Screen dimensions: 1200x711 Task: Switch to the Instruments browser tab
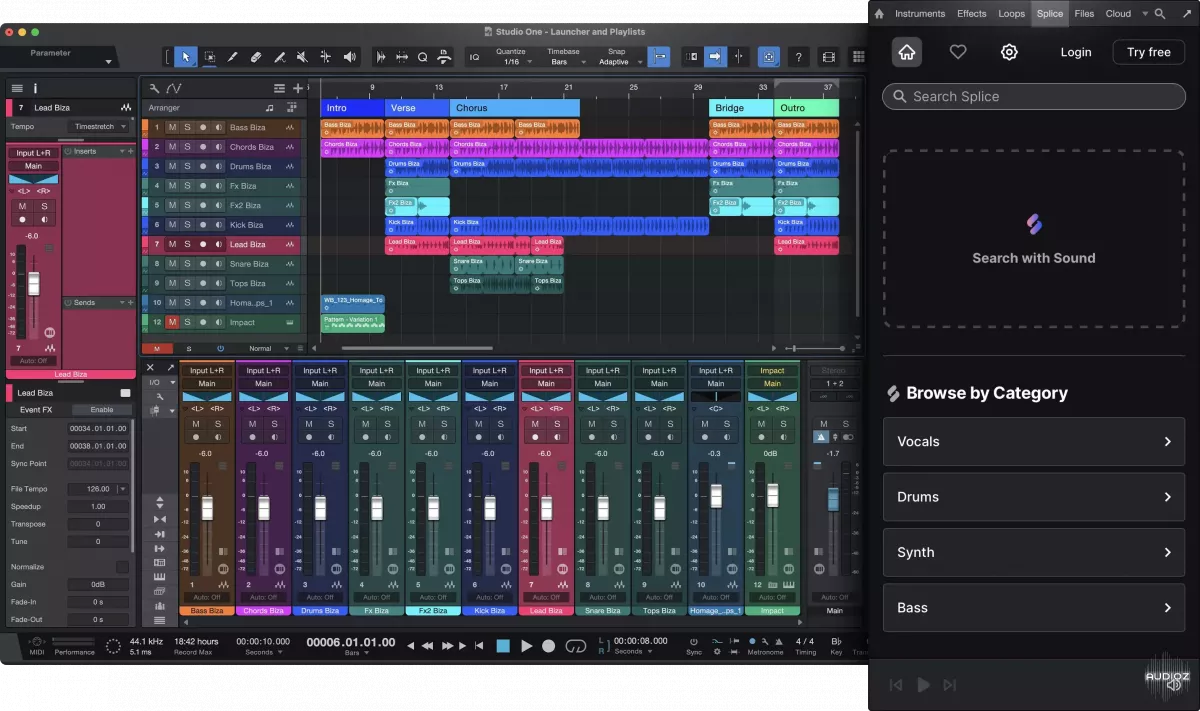pyautogui.click(x=920, y=14)
